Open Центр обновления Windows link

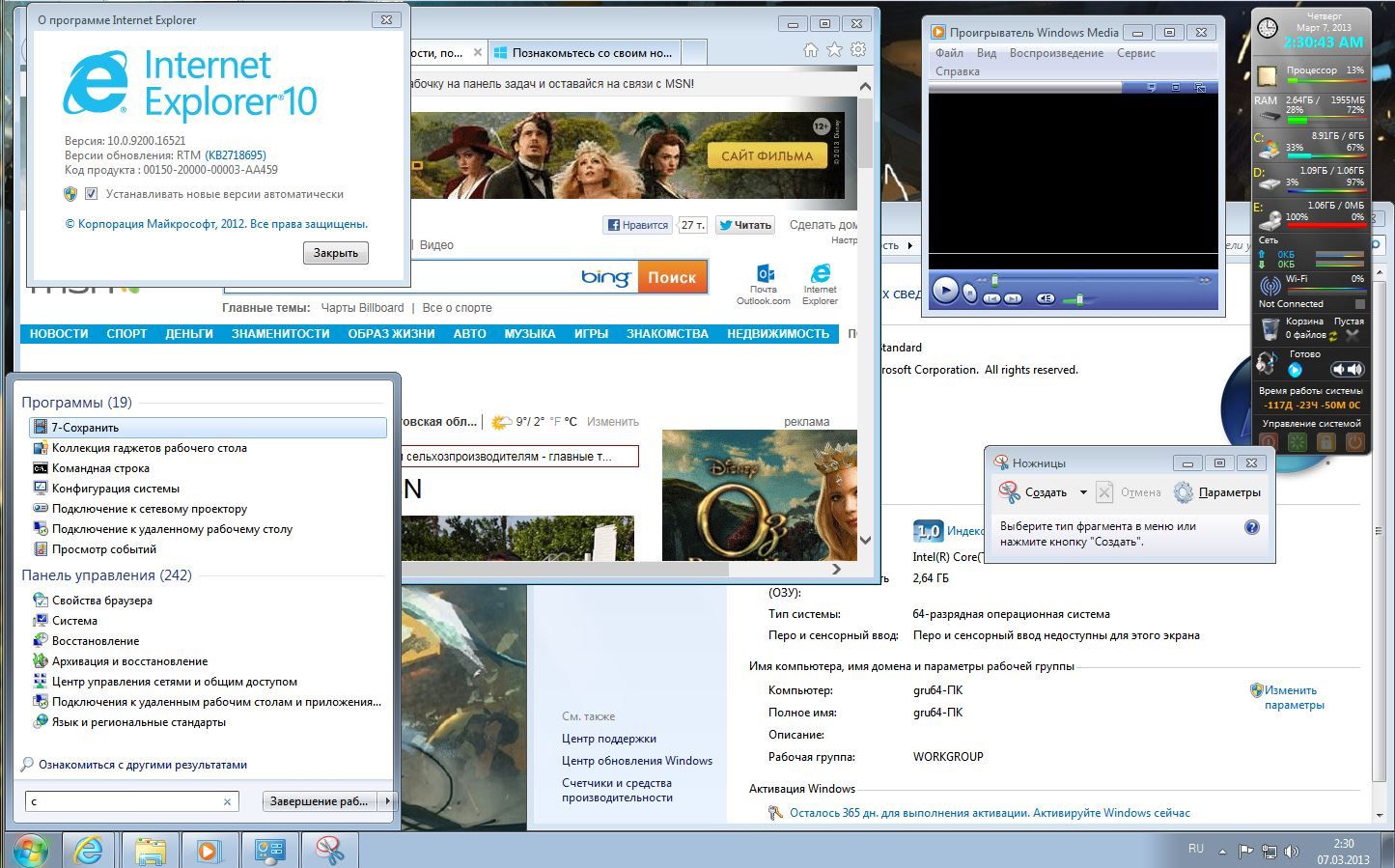637,761
